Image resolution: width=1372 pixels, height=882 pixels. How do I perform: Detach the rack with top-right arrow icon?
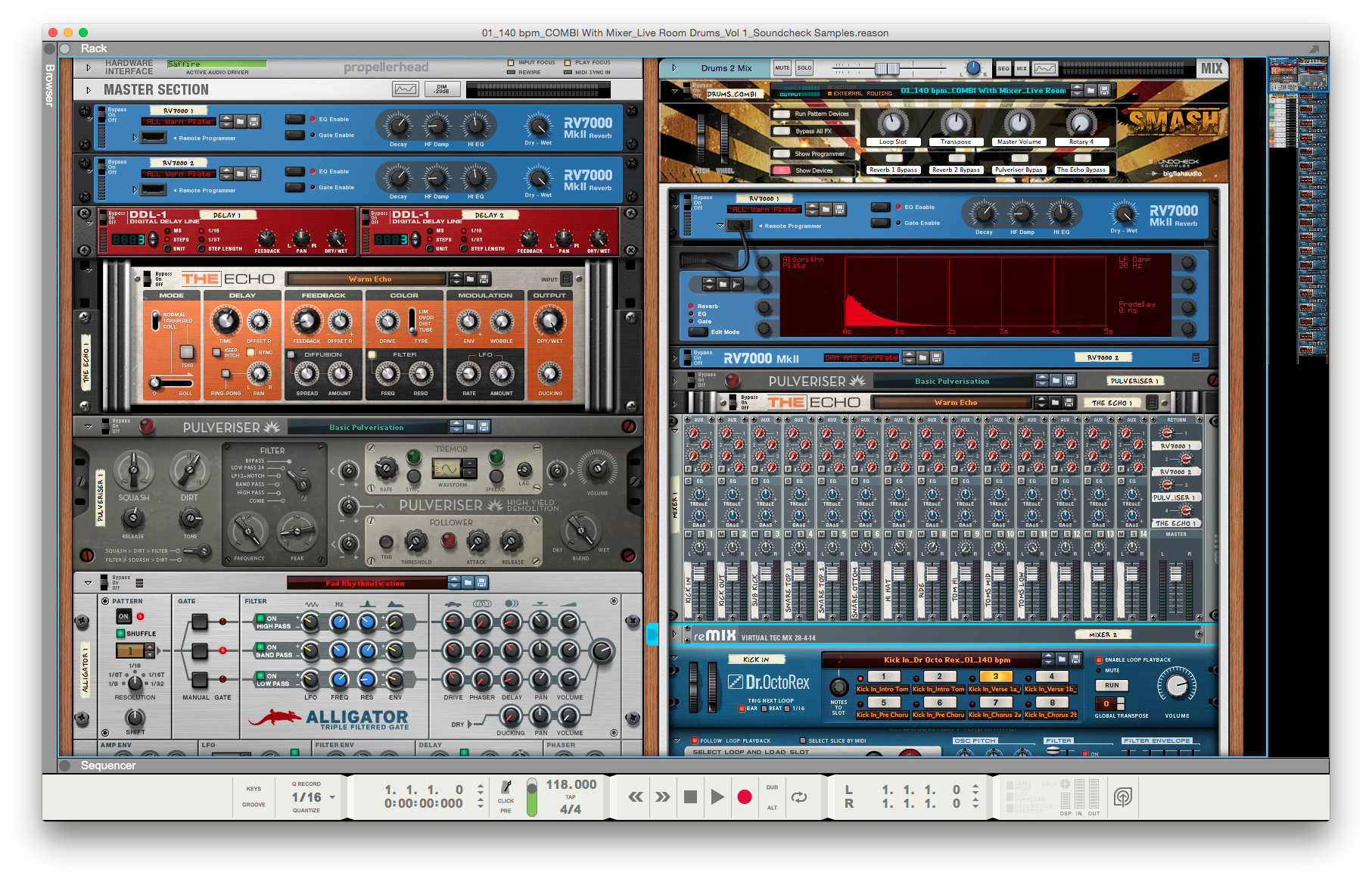click(1314, 48)
